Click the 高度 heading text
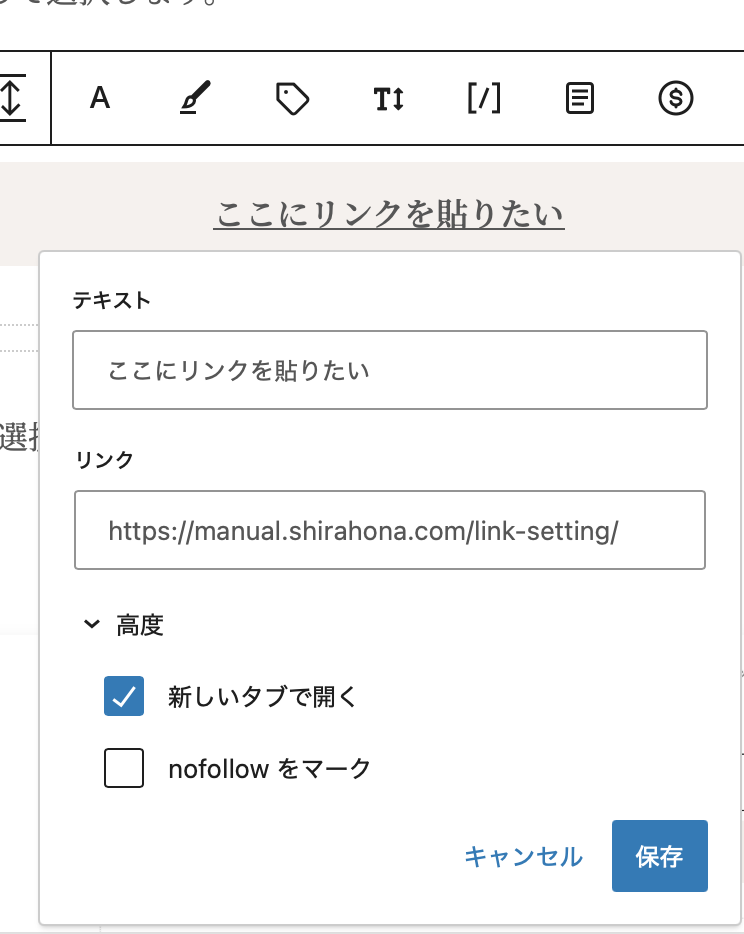744x934 pixels. (140, 625)
